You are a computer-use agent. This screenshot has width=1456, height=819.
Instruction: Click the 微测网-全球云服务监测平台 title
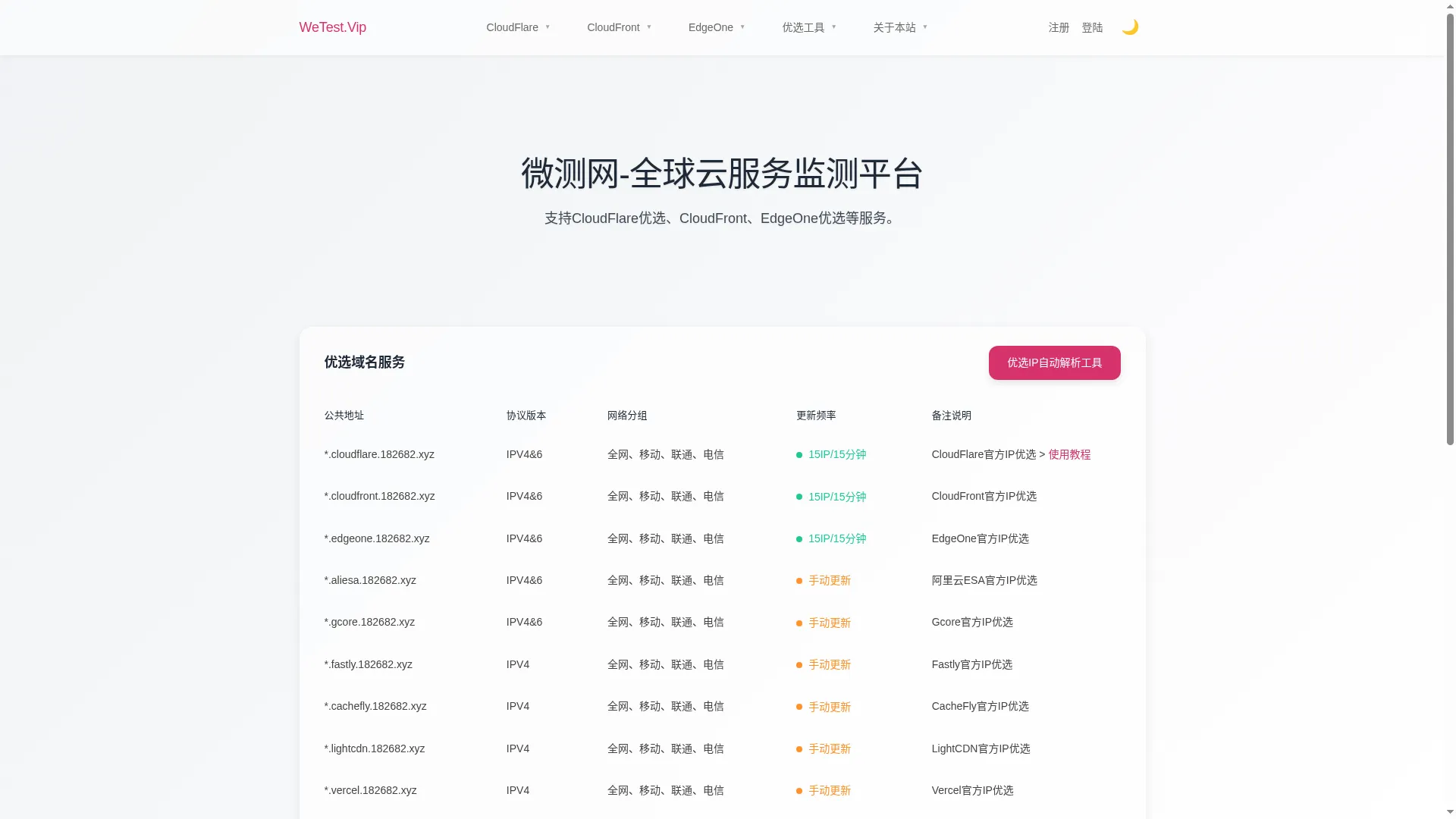722,174
